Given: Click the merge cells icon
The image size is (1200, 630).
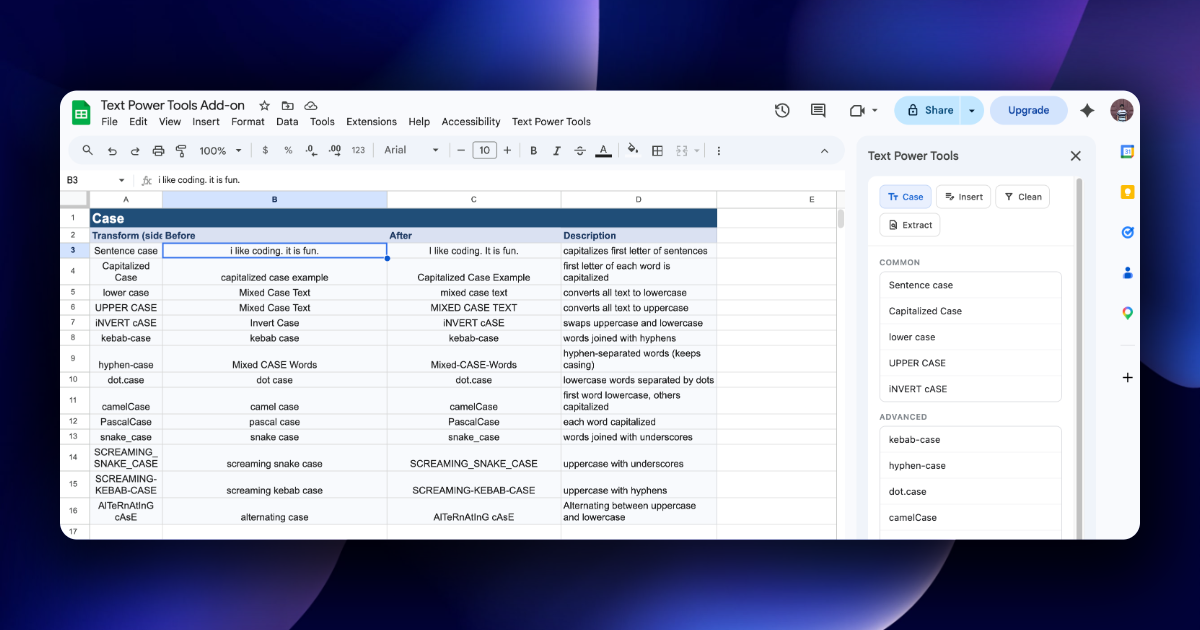Looking at the screenshot, I should [682, 150].
